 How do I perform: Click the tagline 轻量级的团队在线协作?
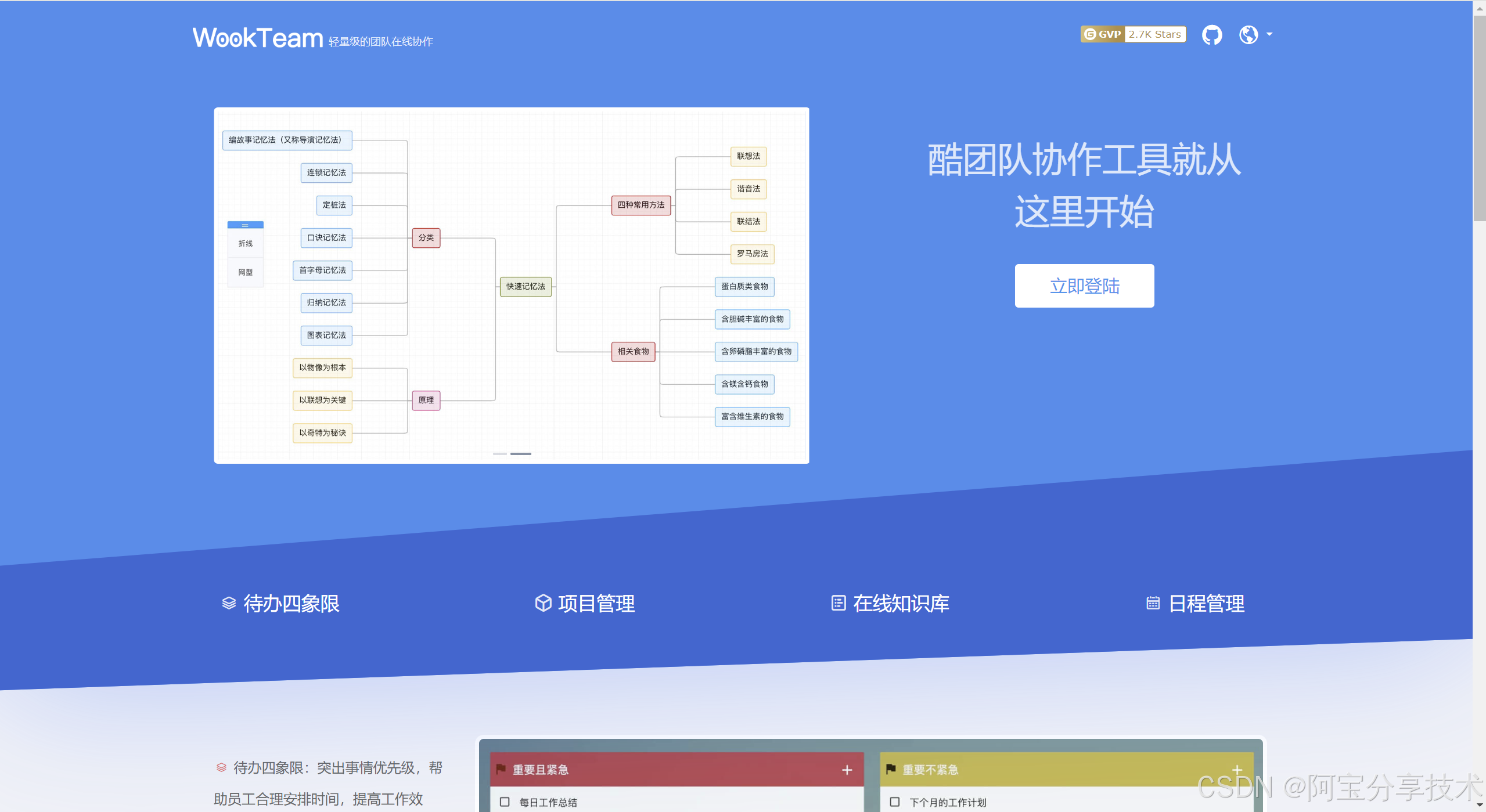tap(381, 42)
